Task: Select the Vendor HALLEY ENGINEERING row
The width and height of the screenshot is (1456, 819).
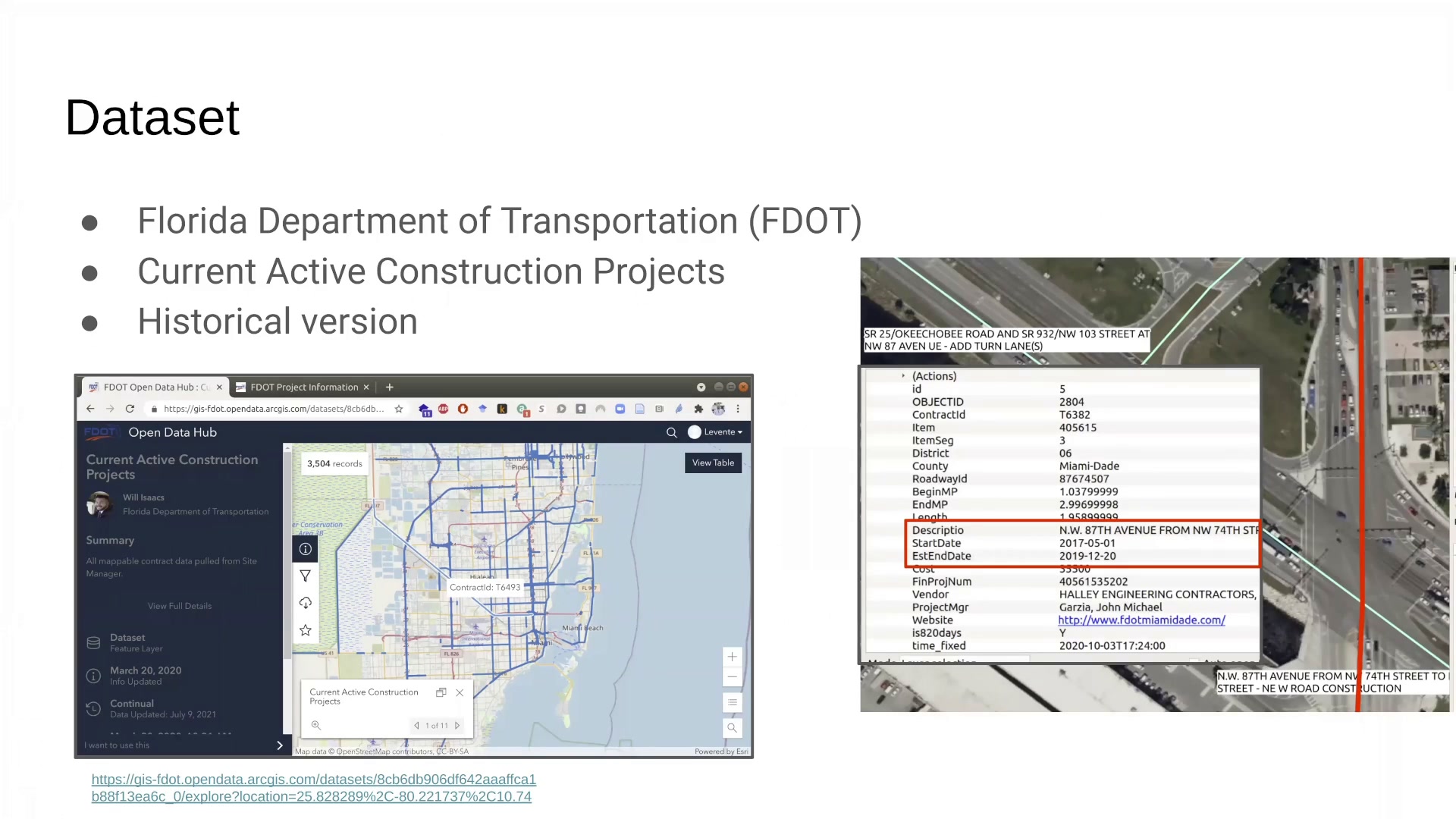Action: (x=1062, y=595)
